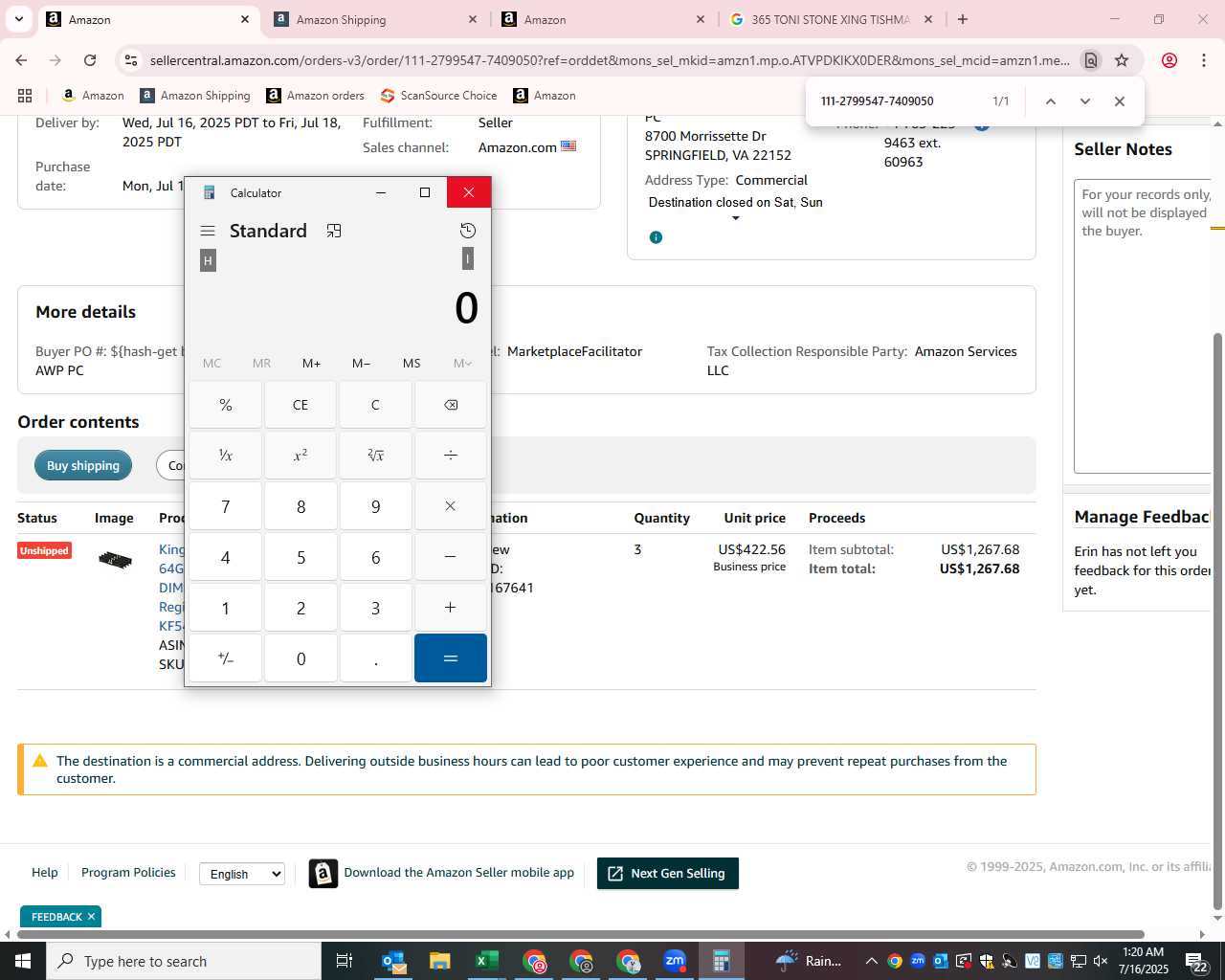Open ScanSource Choice bookmark
The width and height of the screenshot is (1225, 980).
[x=438, y=96]
